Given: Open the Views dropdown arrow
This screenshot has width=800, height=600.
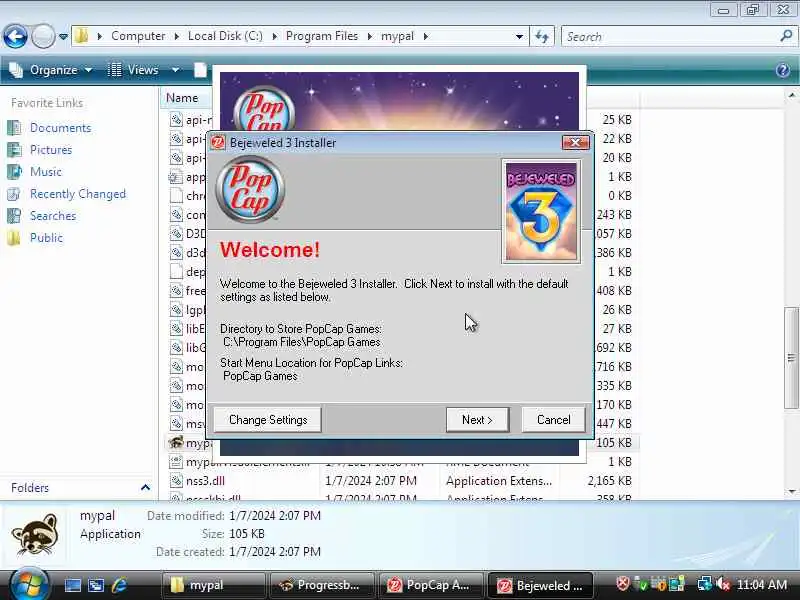Looking at the screenshot, I should pos(176,70).
